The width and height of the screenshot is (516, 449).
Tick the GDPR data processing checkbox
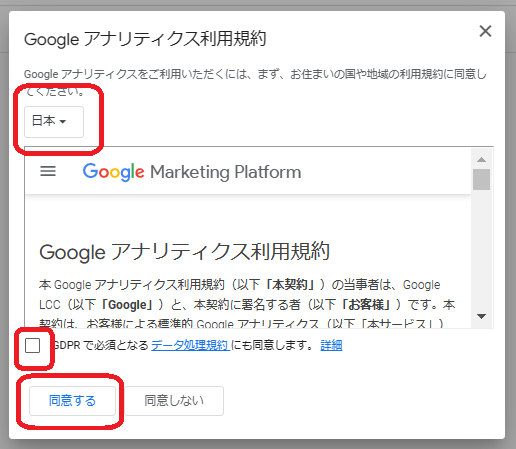click(32, 345)
